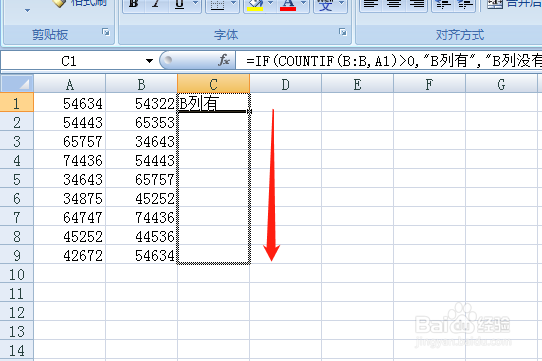This screenshot has height=361, width=542.
Task: Select cell A8 containing 45252
Action: tap(70, 236)
